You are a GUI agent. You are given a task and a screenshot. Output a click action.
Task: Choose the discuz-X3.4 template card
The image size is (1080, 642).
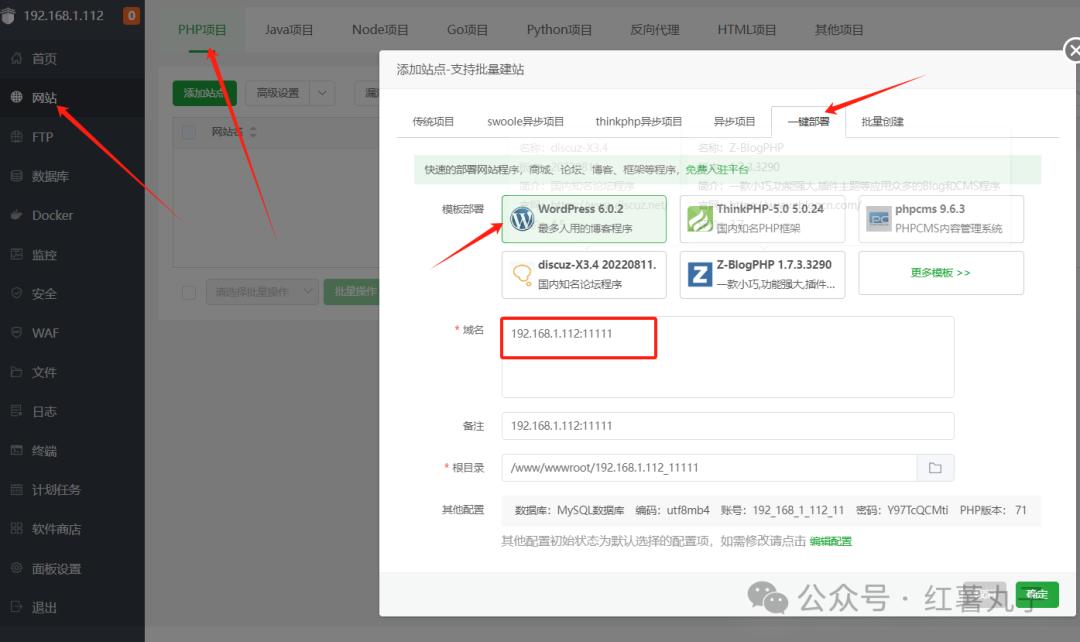pos(584,275)
